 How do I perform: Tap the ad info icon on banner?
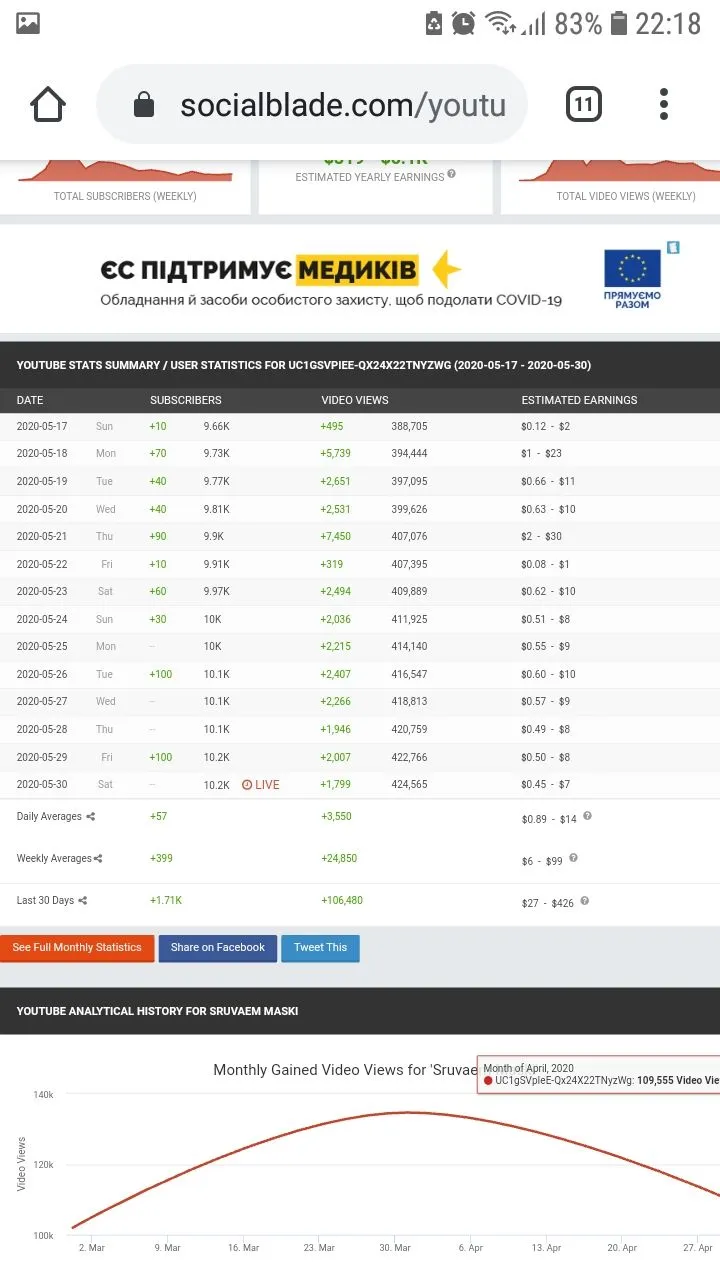(673, 247)
